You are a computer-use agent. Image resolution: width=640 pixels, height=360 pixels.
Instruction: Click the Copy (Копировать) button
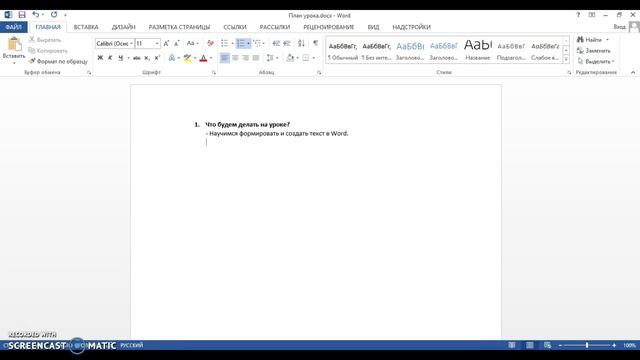click(x=48, y=51)
